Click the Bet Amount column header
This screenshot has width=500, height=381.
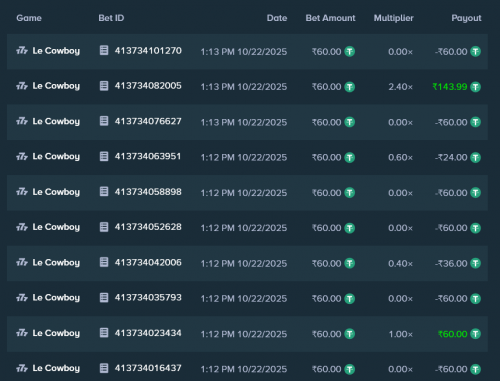point(330,18)
